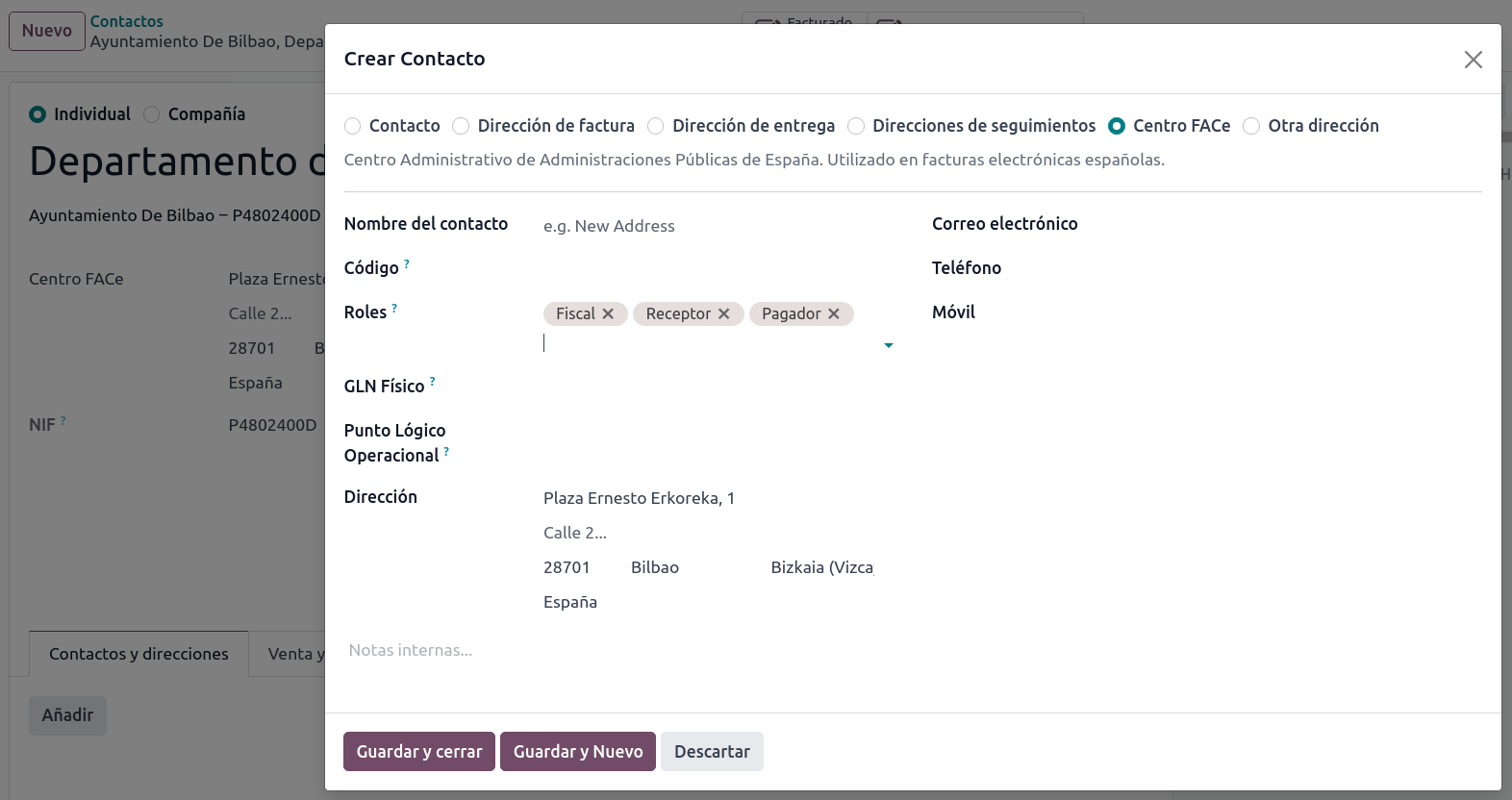
Task: Click the Nombre del contacto input field
Action: 673,226
